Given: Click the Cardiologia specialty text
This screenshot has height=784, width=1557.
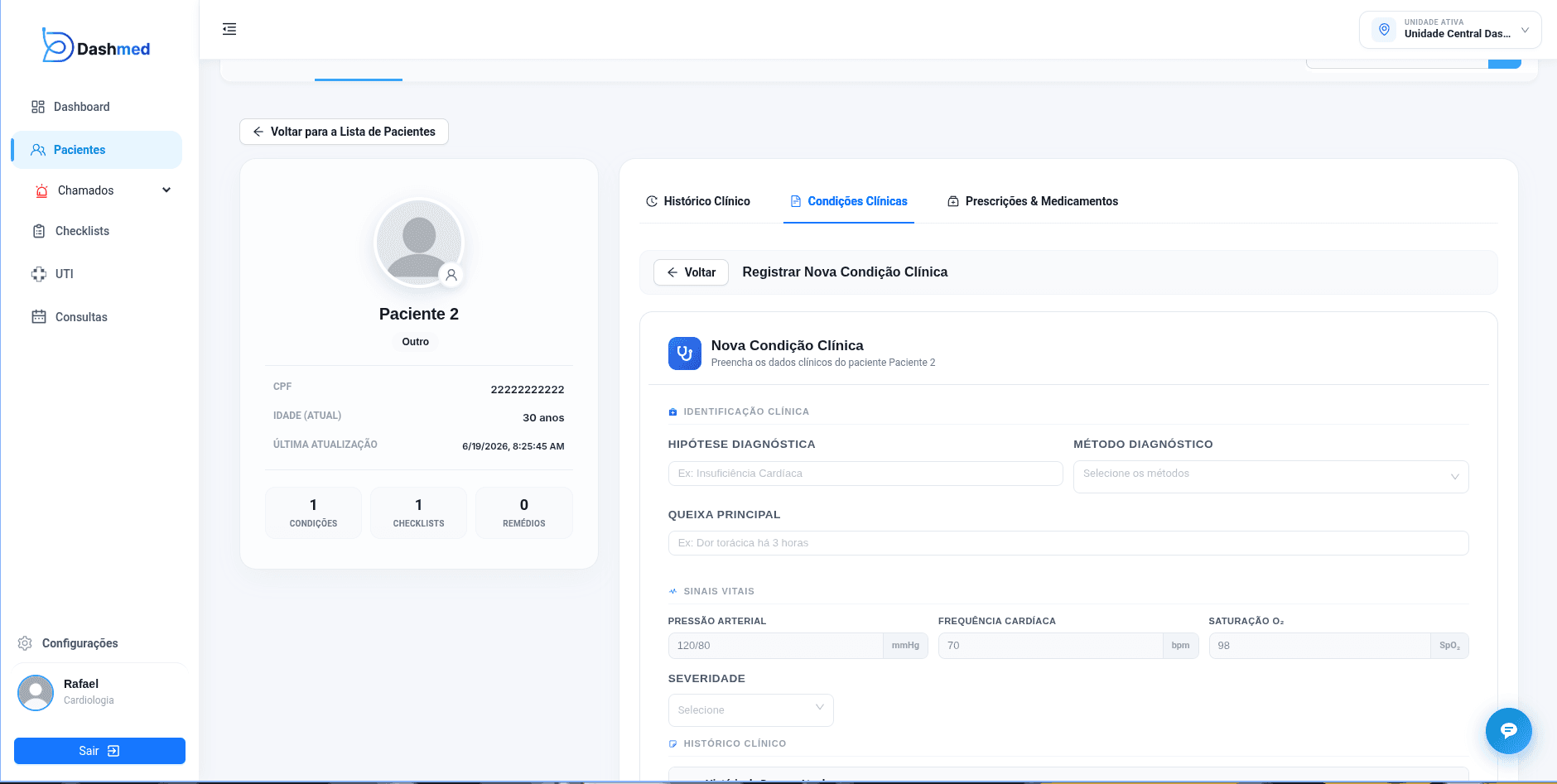Looking at the screenshot, I should tap(89, 700).
